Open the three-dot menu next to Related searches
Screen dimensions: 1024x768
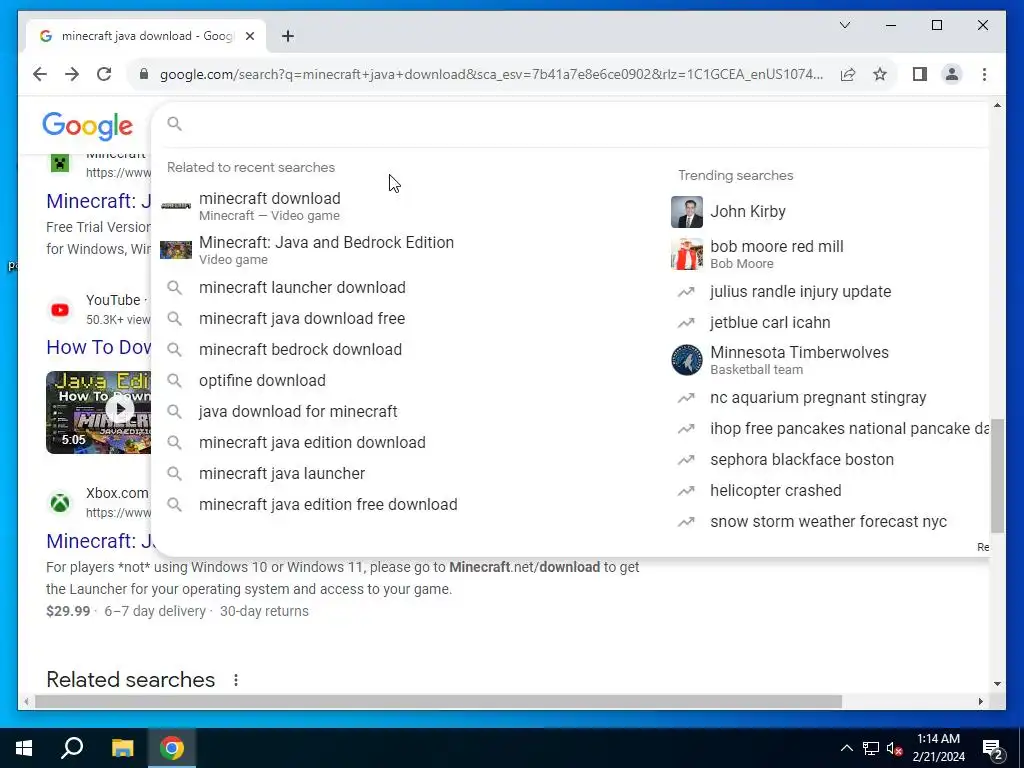click(x=236, y=680)
